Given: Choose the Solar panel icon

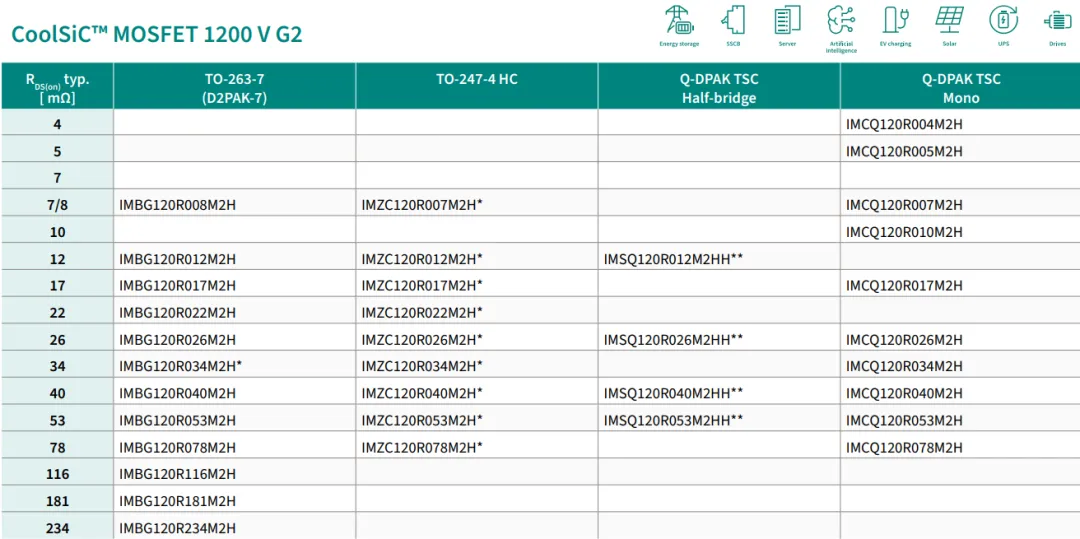Looking at the screenshot, I should click(949, 19).
